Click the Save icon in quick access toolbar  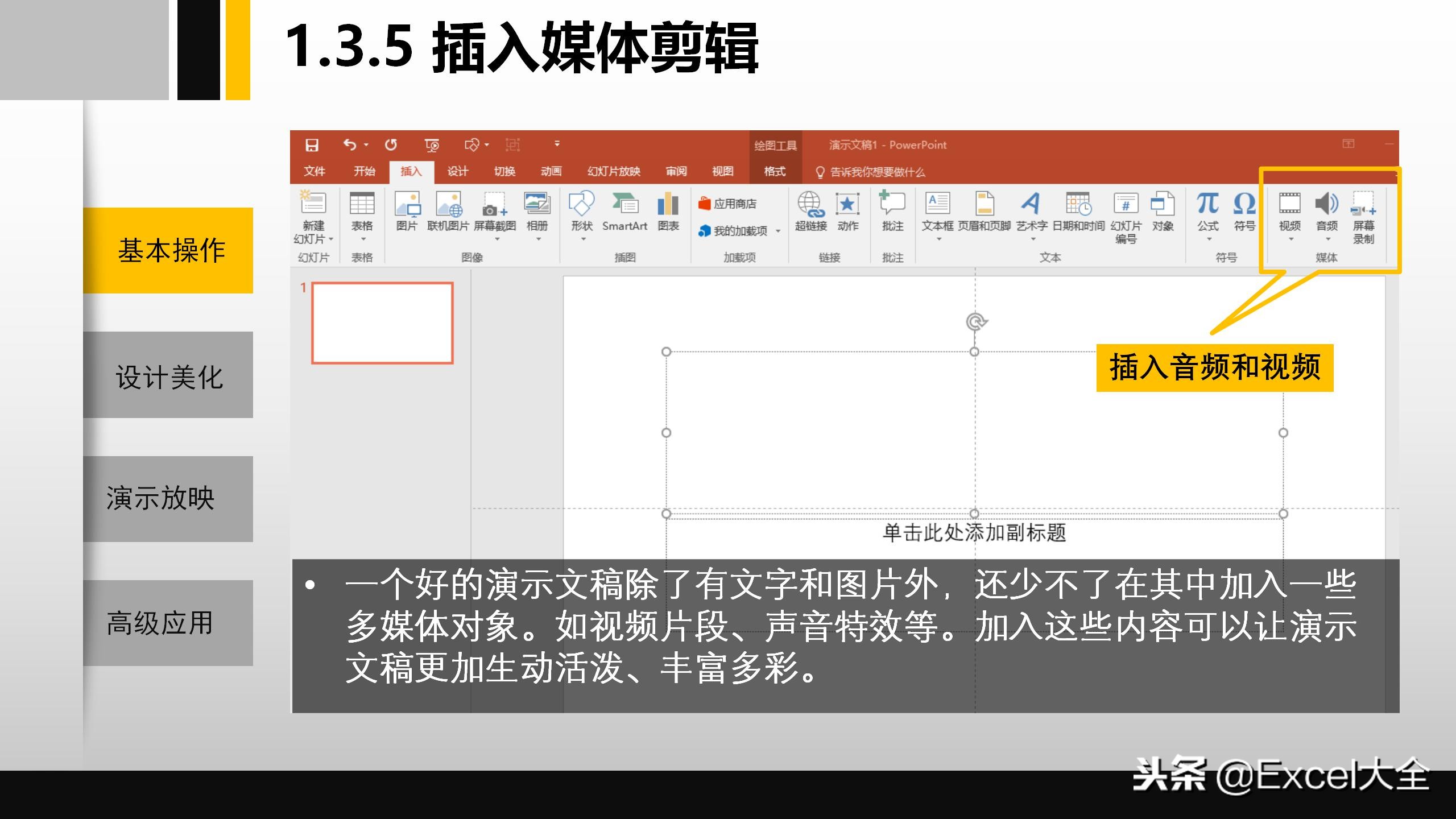pyautogui.click(x=312, y=145)
